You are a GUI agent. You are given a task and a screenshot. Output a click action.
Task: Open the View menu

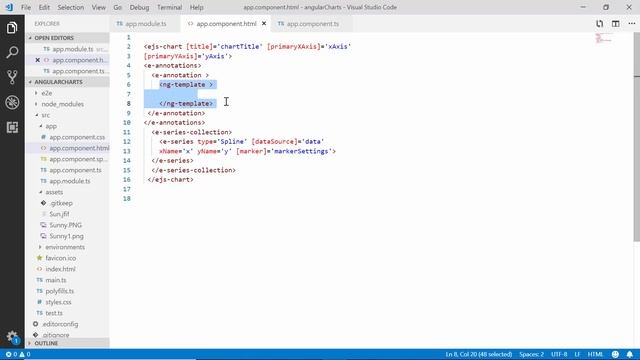coord(98,7)
